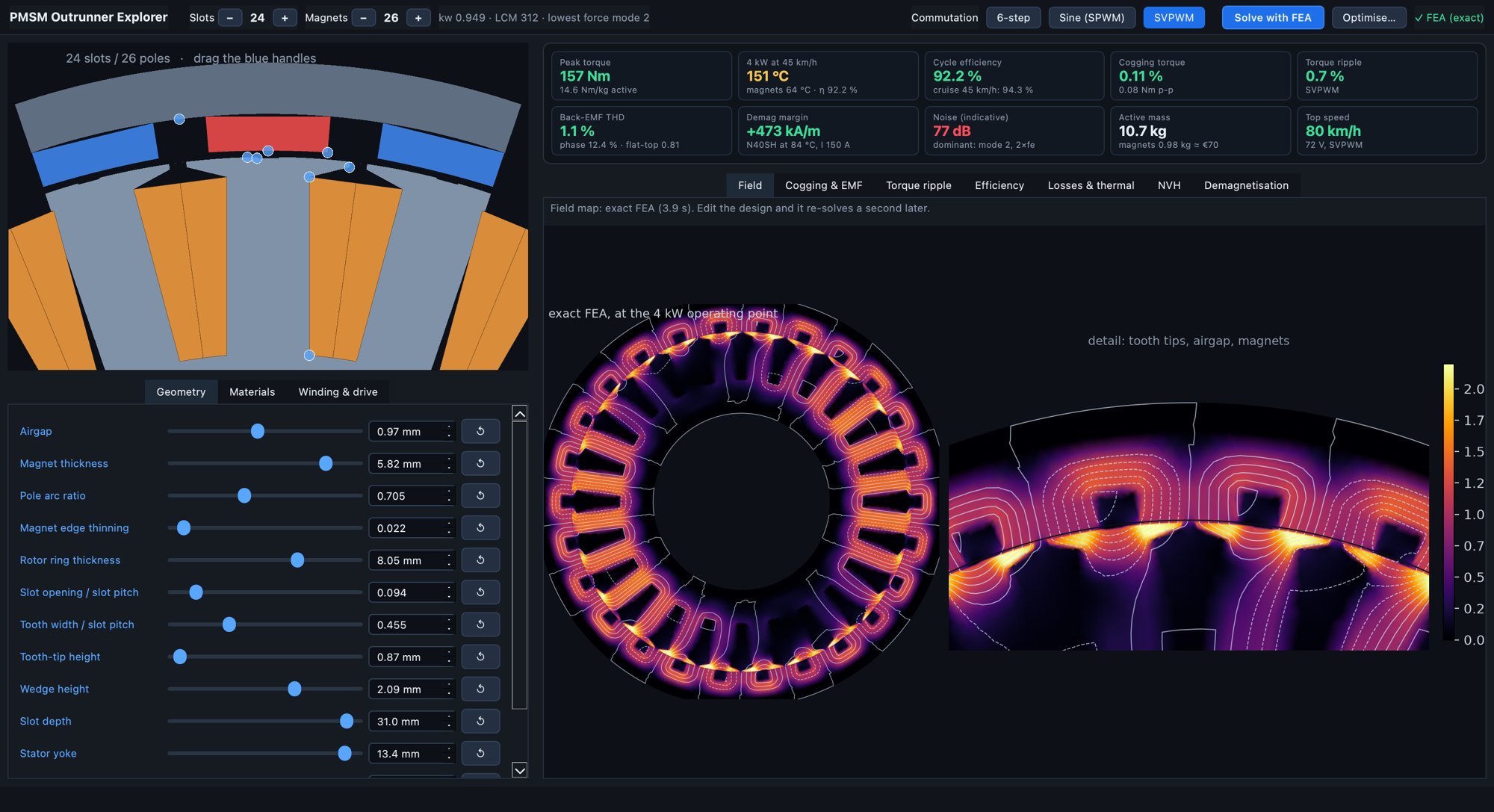
Task: Click the blue handle at slot bottom
Action: pos(309,355)
